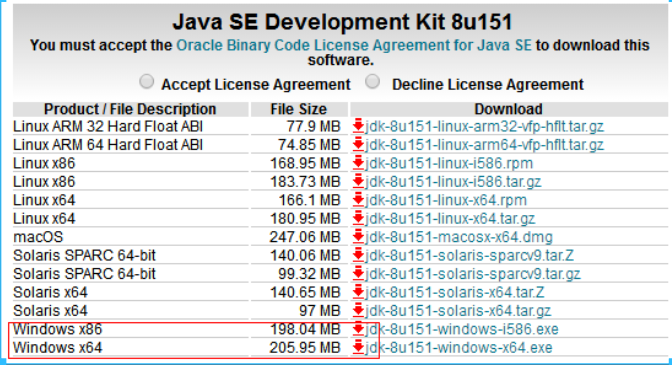Download jdk-8u151-macosx-x64.dmg file
This screenshot has width=672, height=365.
pos(459,237)
